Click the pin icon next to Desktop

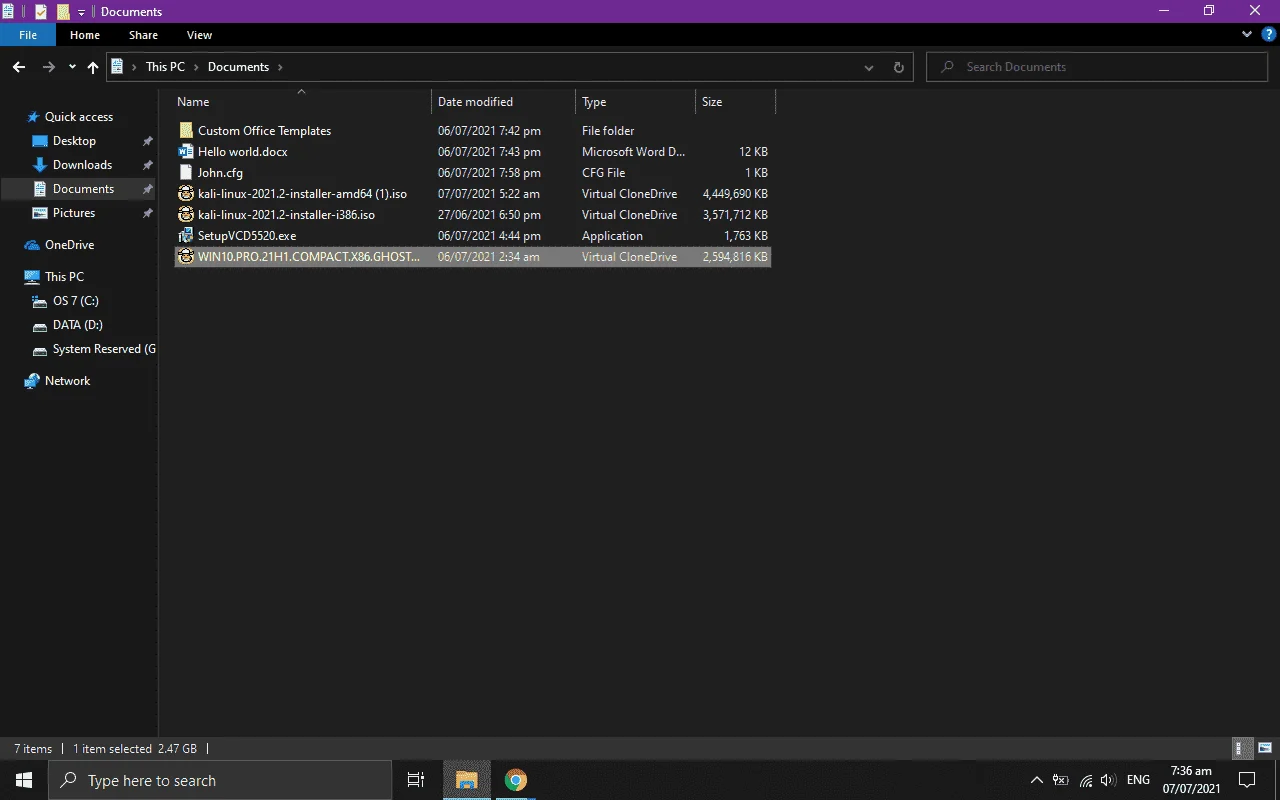147,141
